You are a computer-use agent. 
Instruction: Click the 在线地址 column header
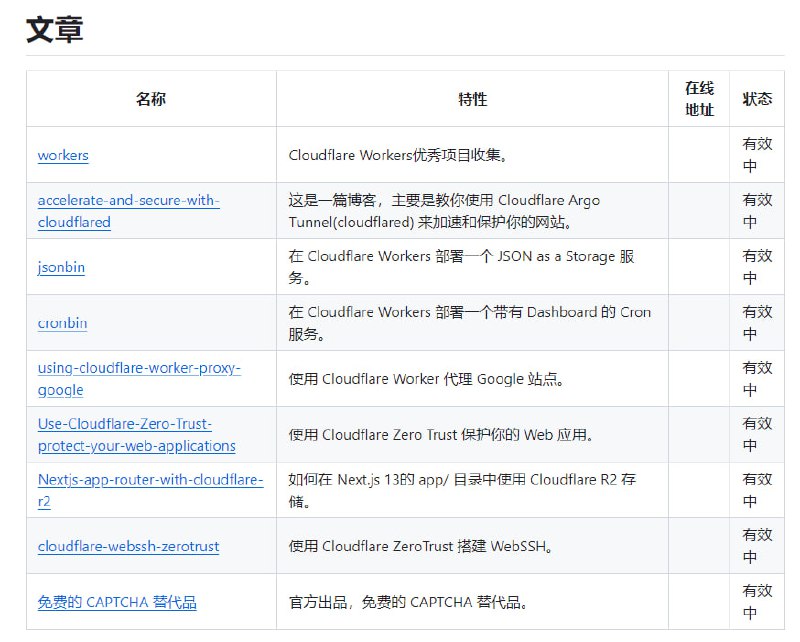click(x=698, y=99)
